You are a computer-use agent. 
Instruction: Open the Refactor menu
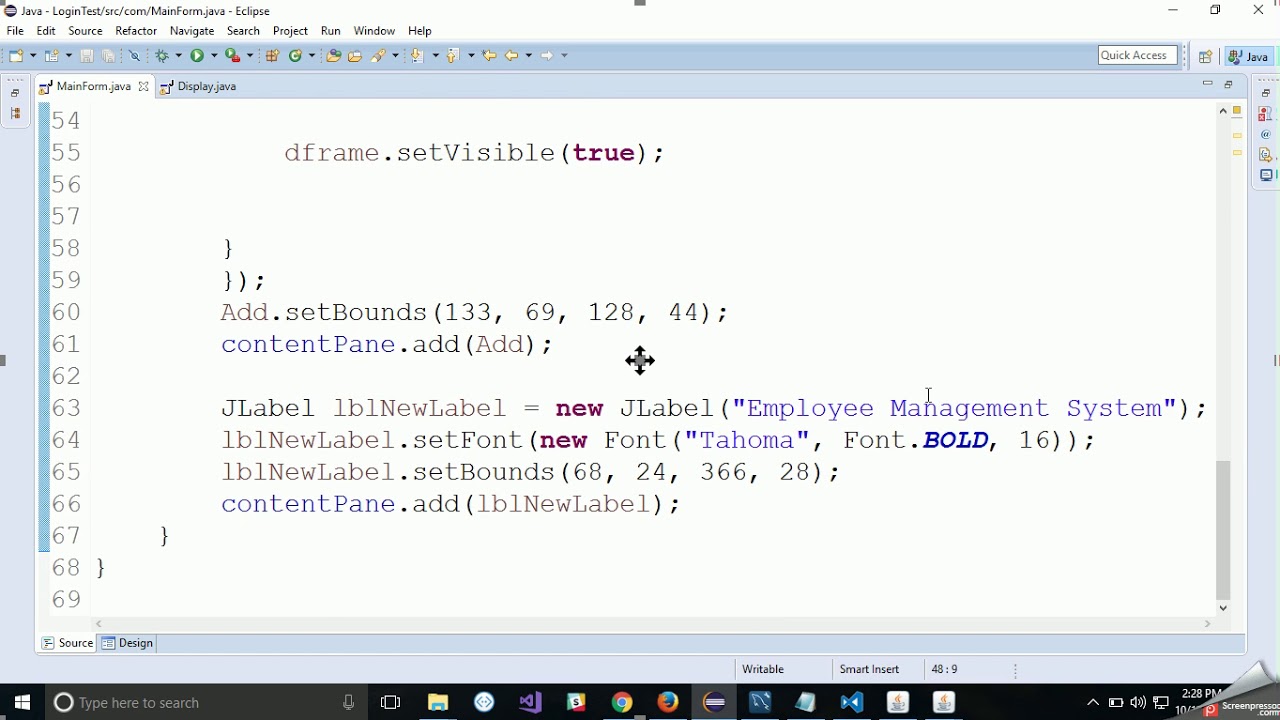(x=136, y=31)
